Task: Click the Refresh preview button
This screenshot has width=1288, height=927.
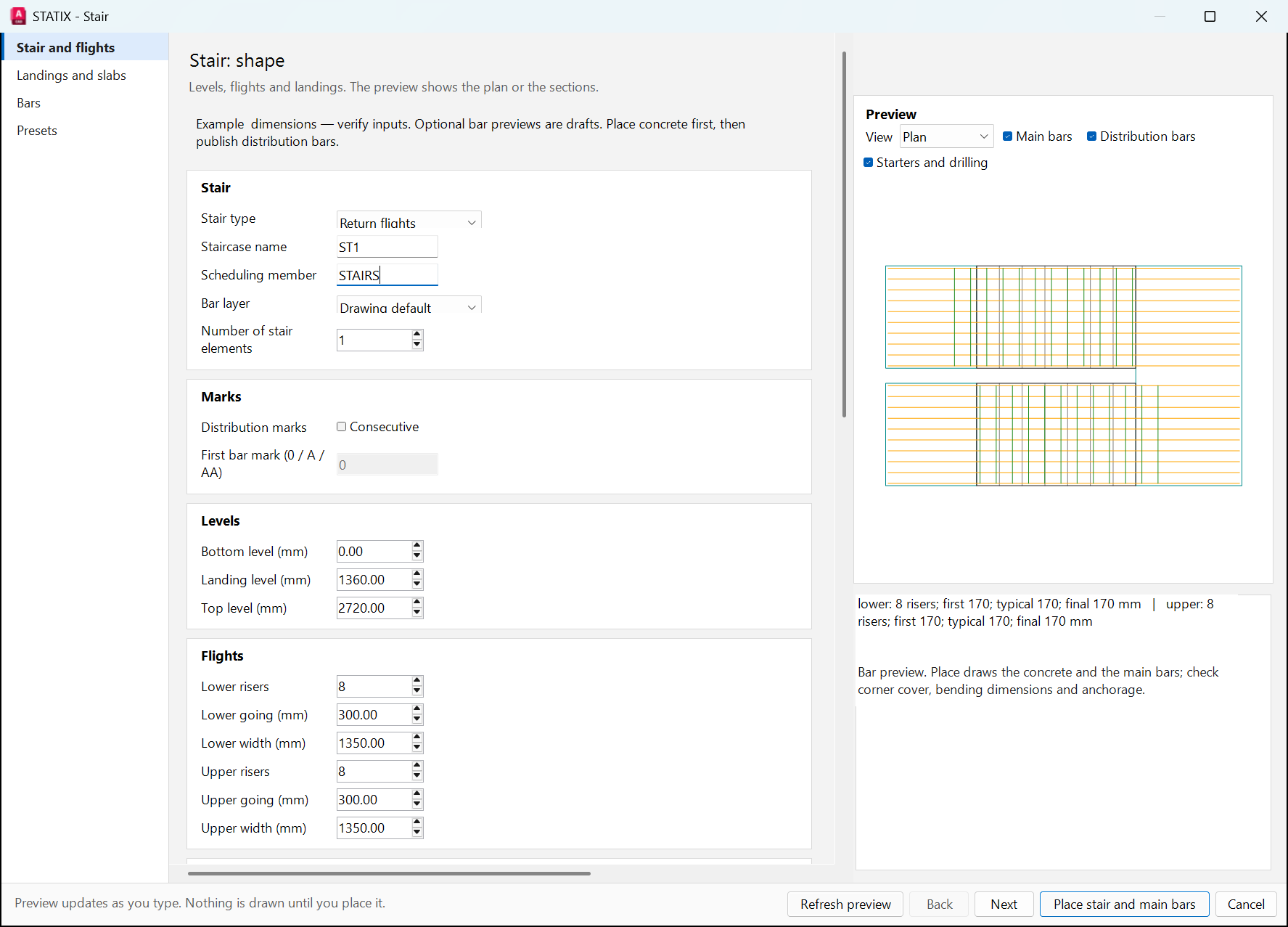Action: [845, 904]
